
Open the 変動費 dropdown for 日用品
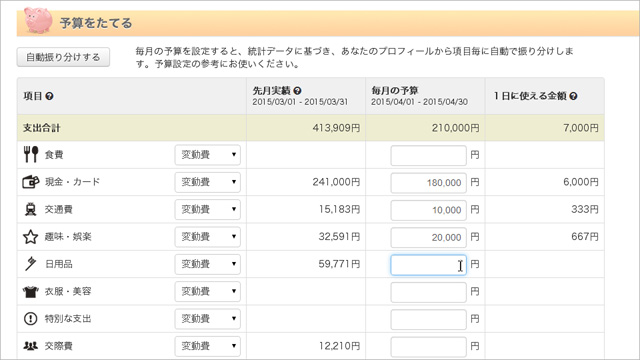pos(208,264)
